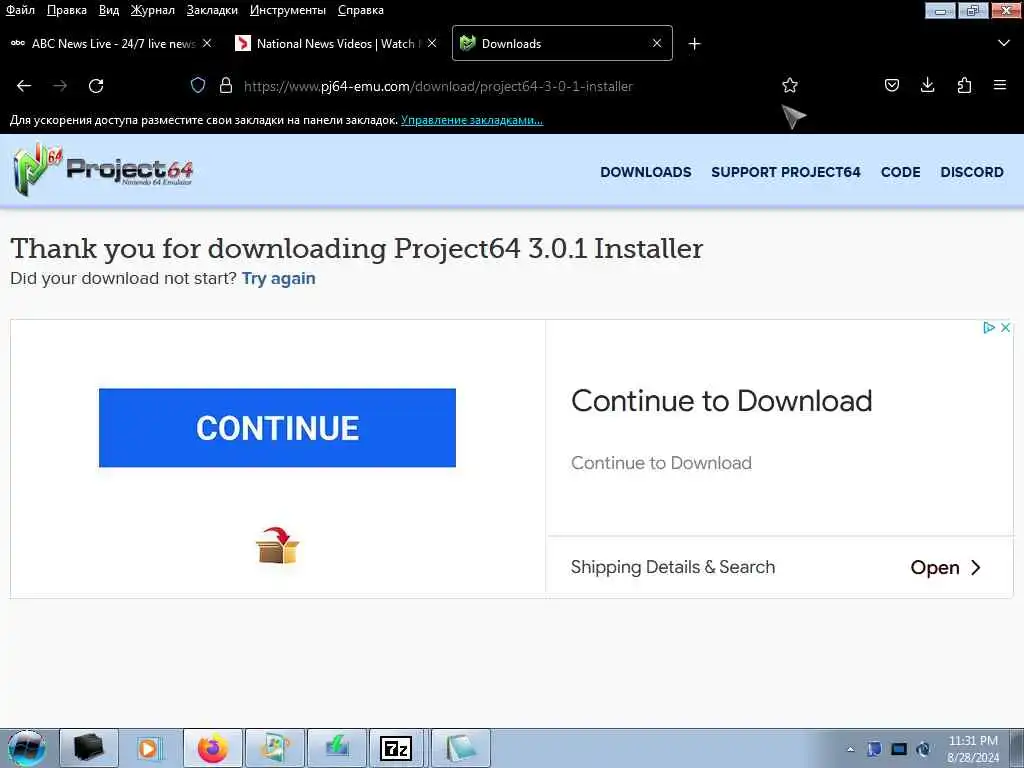Bookmark this page with the star icon
The width and height of the screenshot is (1024, 768).
(x=790, y=85)
